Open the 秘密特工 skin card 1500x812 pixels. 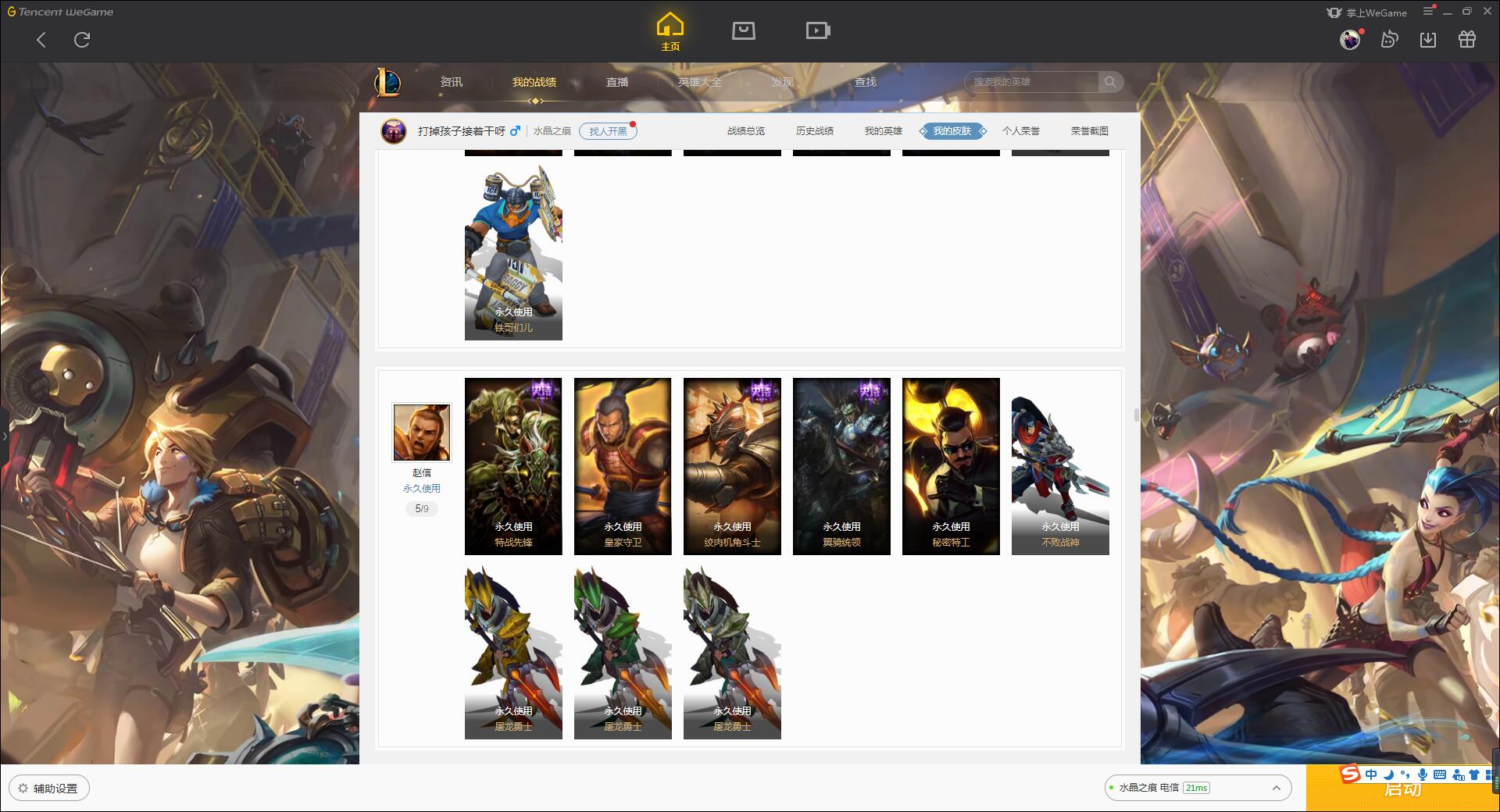pyautogui.click(x=951, y=466)
